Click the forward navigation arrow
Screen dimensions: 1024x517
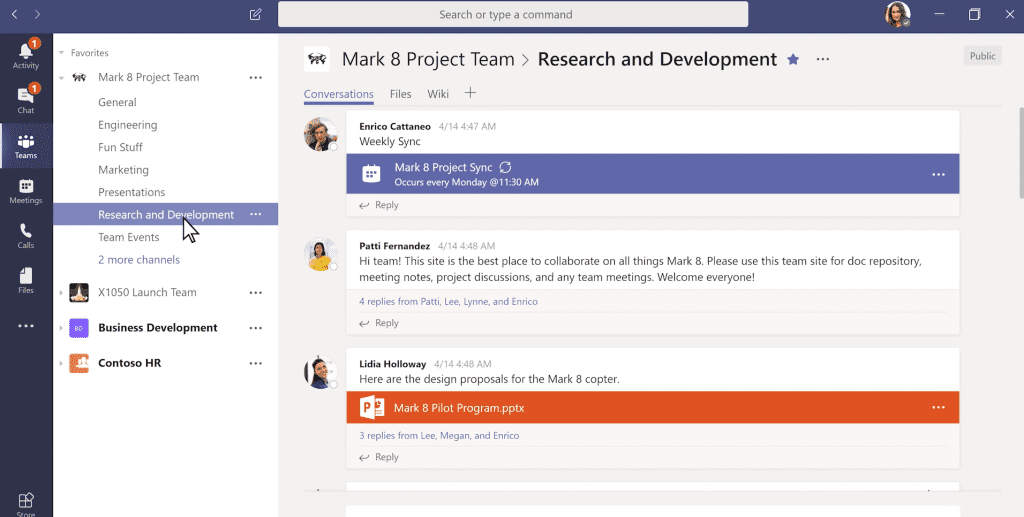[x=37, y=14]
